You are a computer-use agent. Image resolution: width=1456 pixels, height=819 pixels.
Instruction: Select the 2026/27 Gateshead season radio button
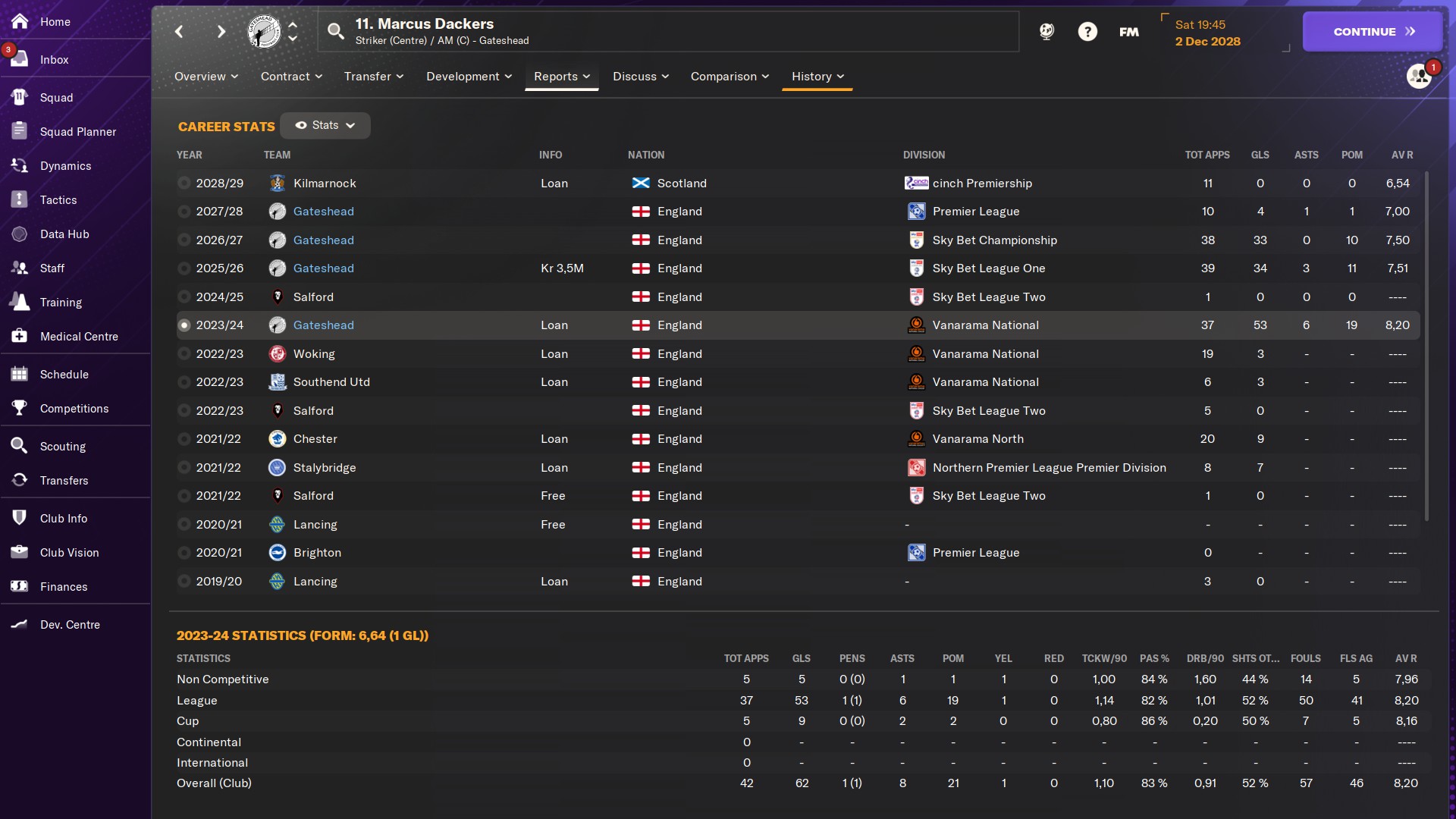[x=184, y=240]
